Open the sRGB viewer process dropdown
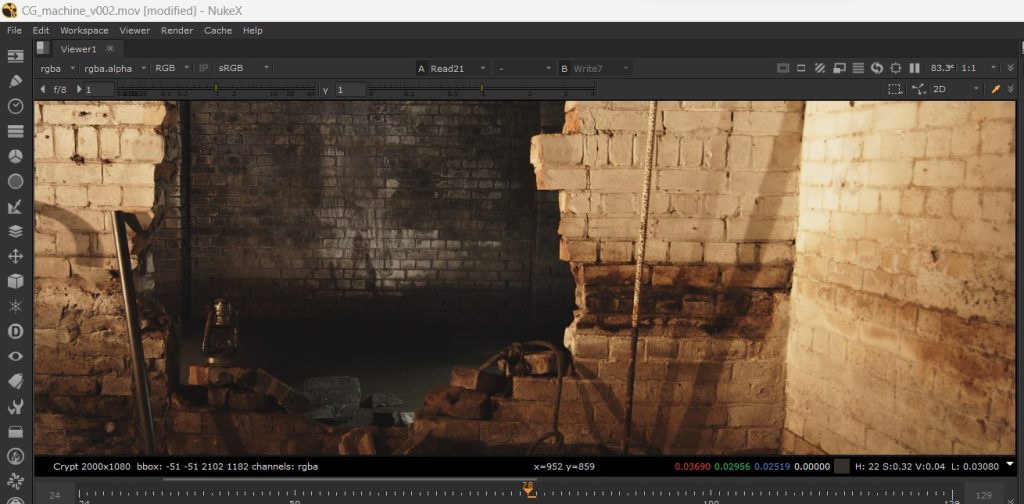1024x504 pixels. pyautogui.click(x=244, y=68)
